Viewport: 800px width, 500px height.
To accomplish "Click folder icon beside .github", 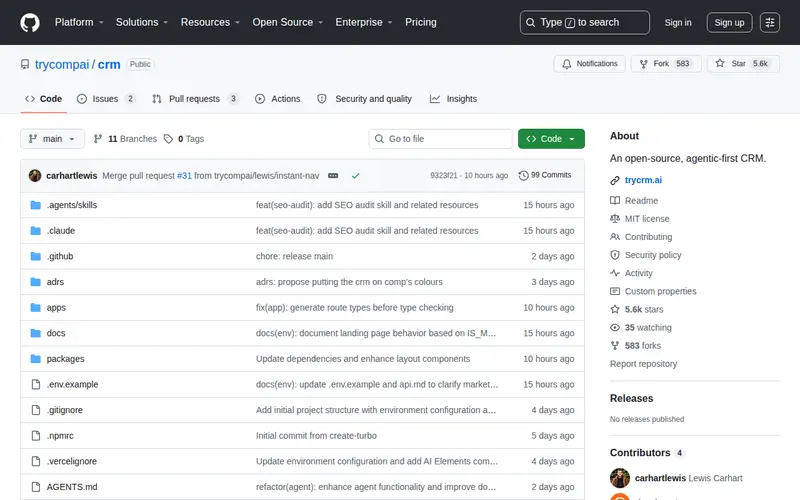I will click(36, 256).
